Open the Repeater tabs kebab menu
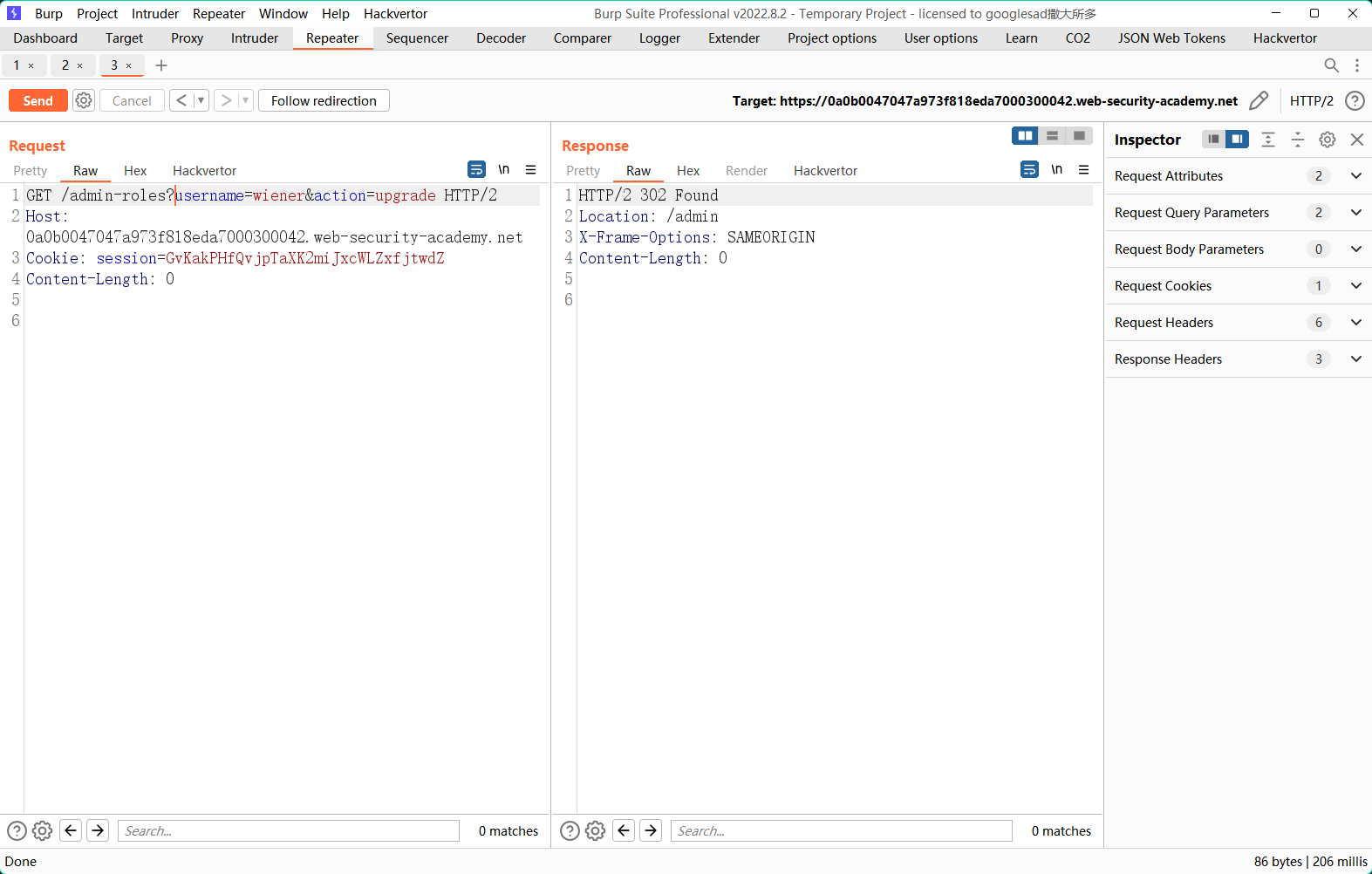The width and height of the screenshot is (1372, 874). 1357,65
